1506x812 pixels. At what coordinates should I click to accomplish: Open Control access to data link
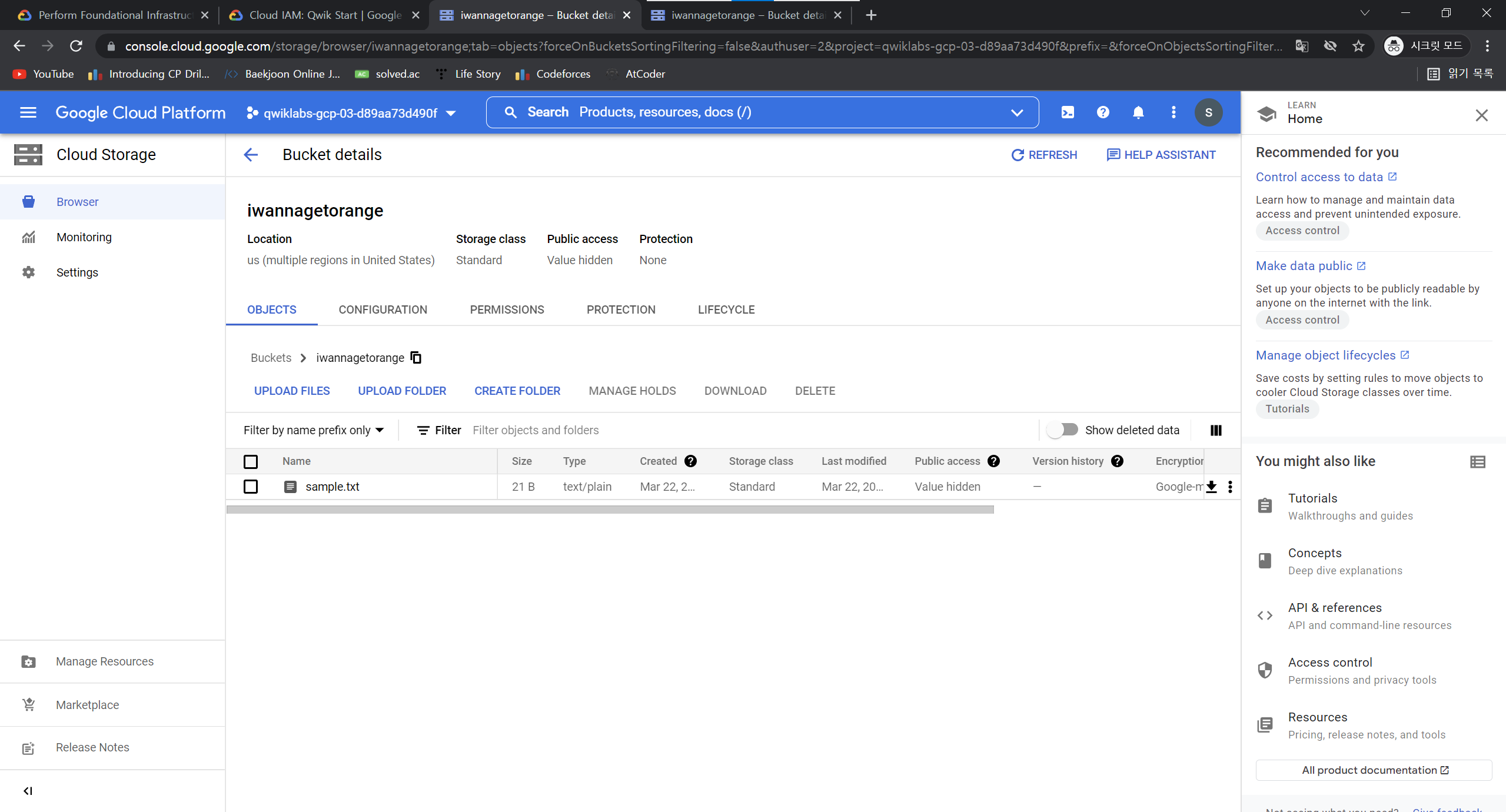(1319, 177)
